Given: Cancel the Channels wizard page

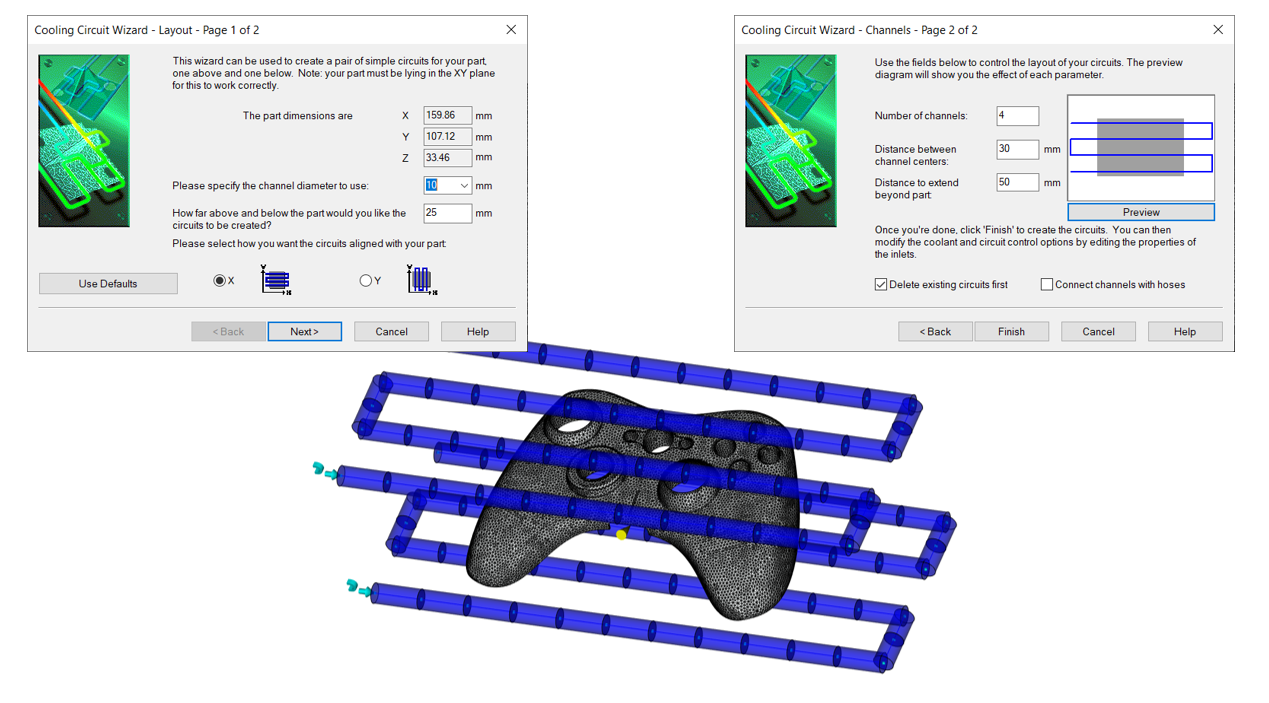Looking at the screenshot, I should (x=1098, y=332).
